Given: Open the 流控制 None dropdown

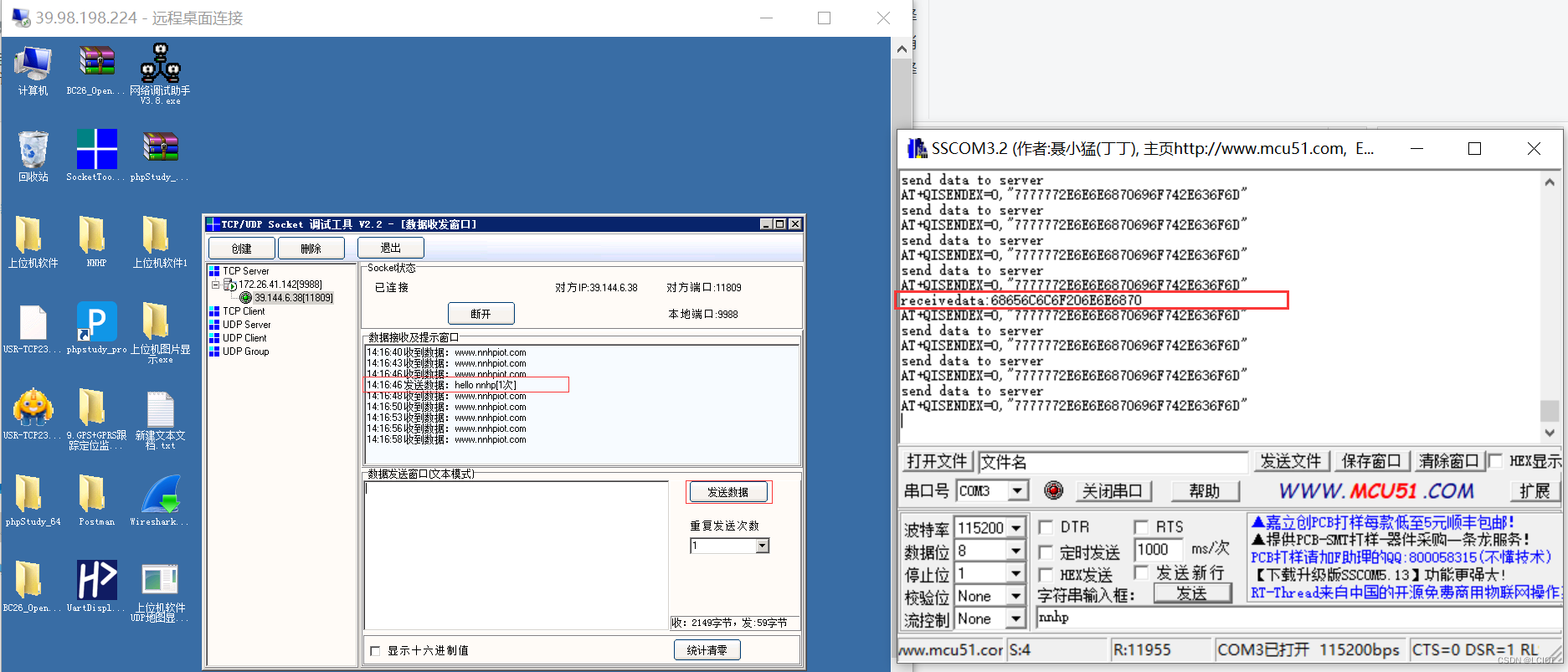Looking at the screenshot, I should (1016, 618).
